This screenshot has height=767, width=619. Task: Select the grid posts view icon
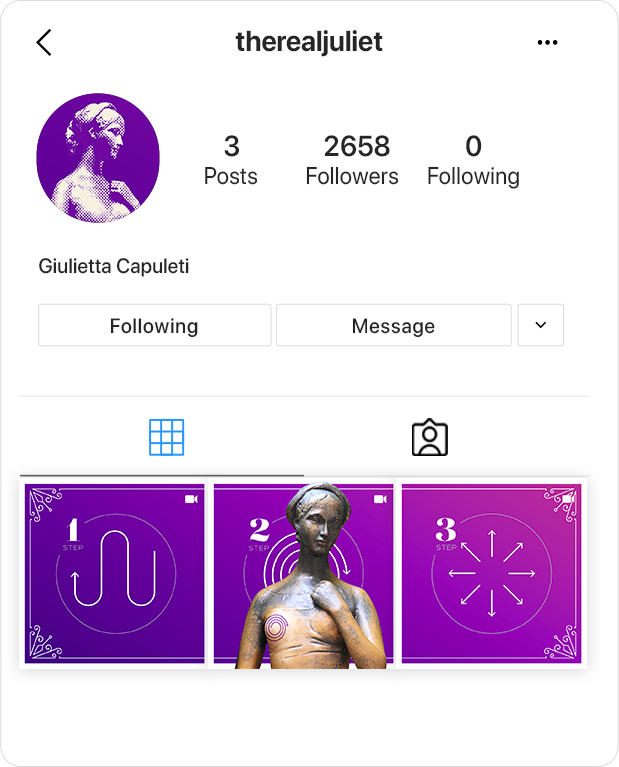coord(166,437)
